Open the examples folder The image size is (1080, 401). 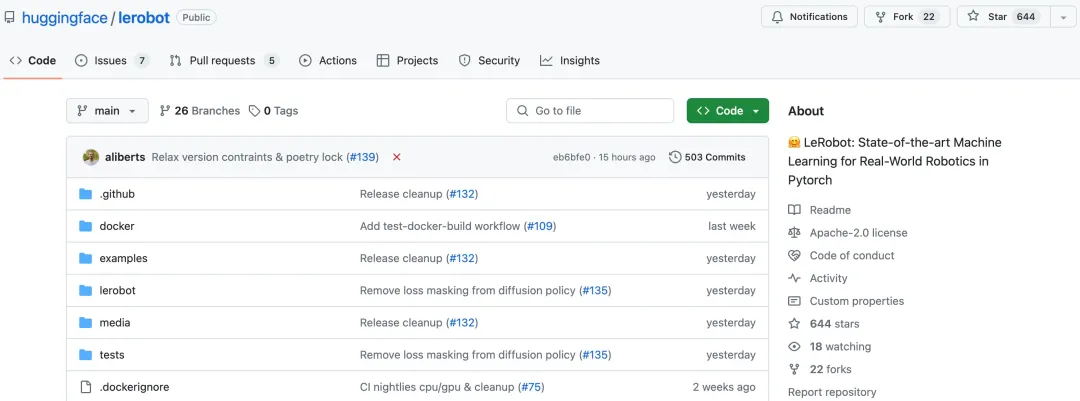123,258
